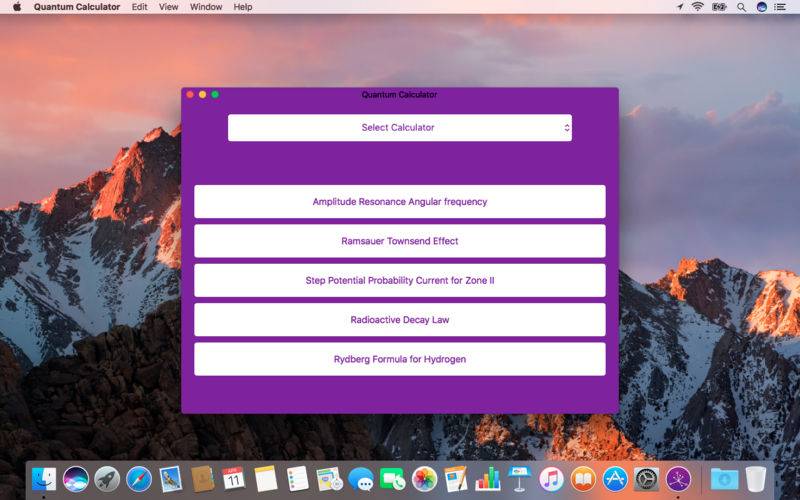Image resolution: width=800 pixels, height=500 pixels.
Task: Launch FaceTime from the Dock
Action: [x=392, y=479]
